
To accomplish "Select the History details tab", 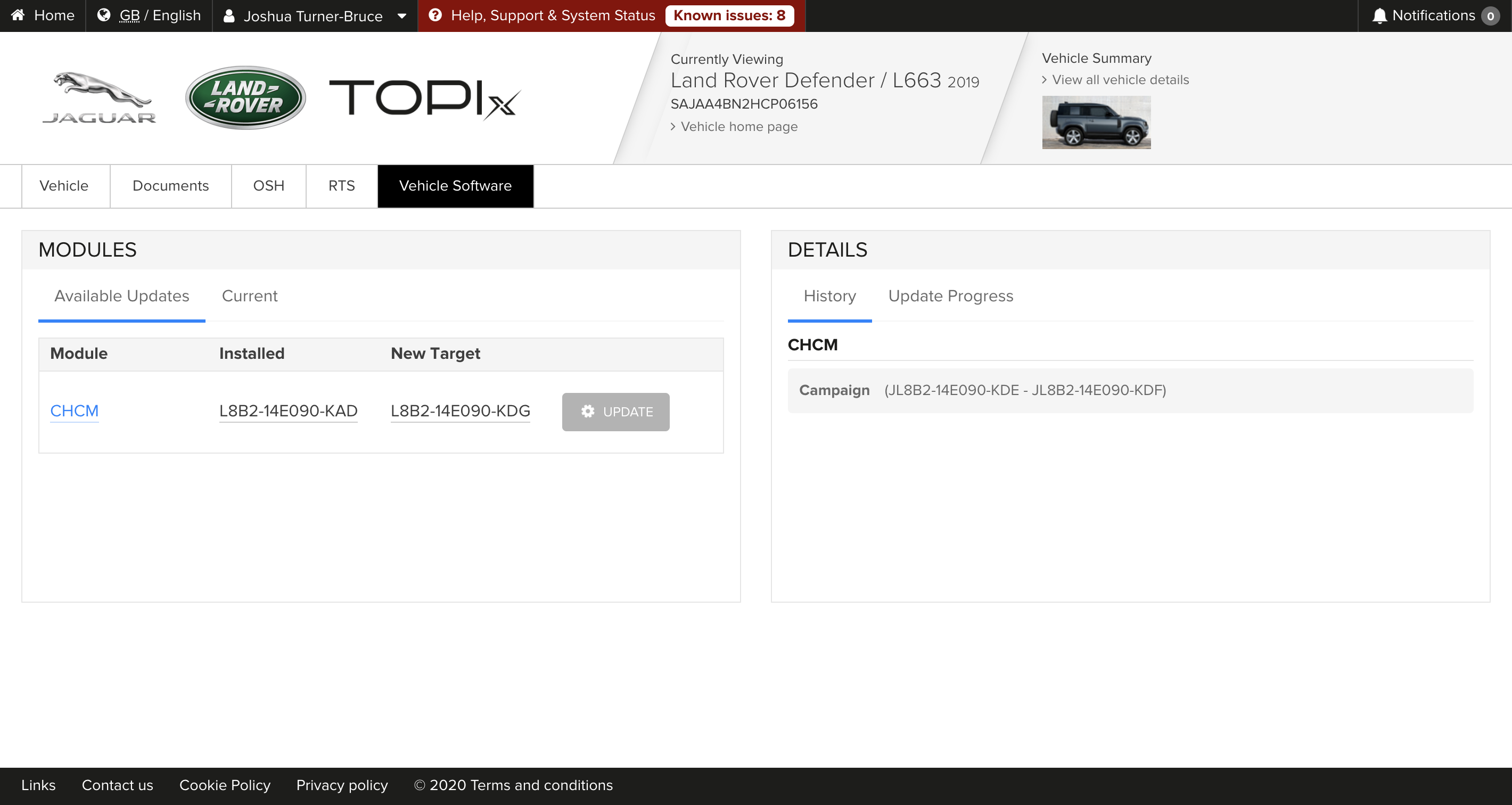I will 829,297.
